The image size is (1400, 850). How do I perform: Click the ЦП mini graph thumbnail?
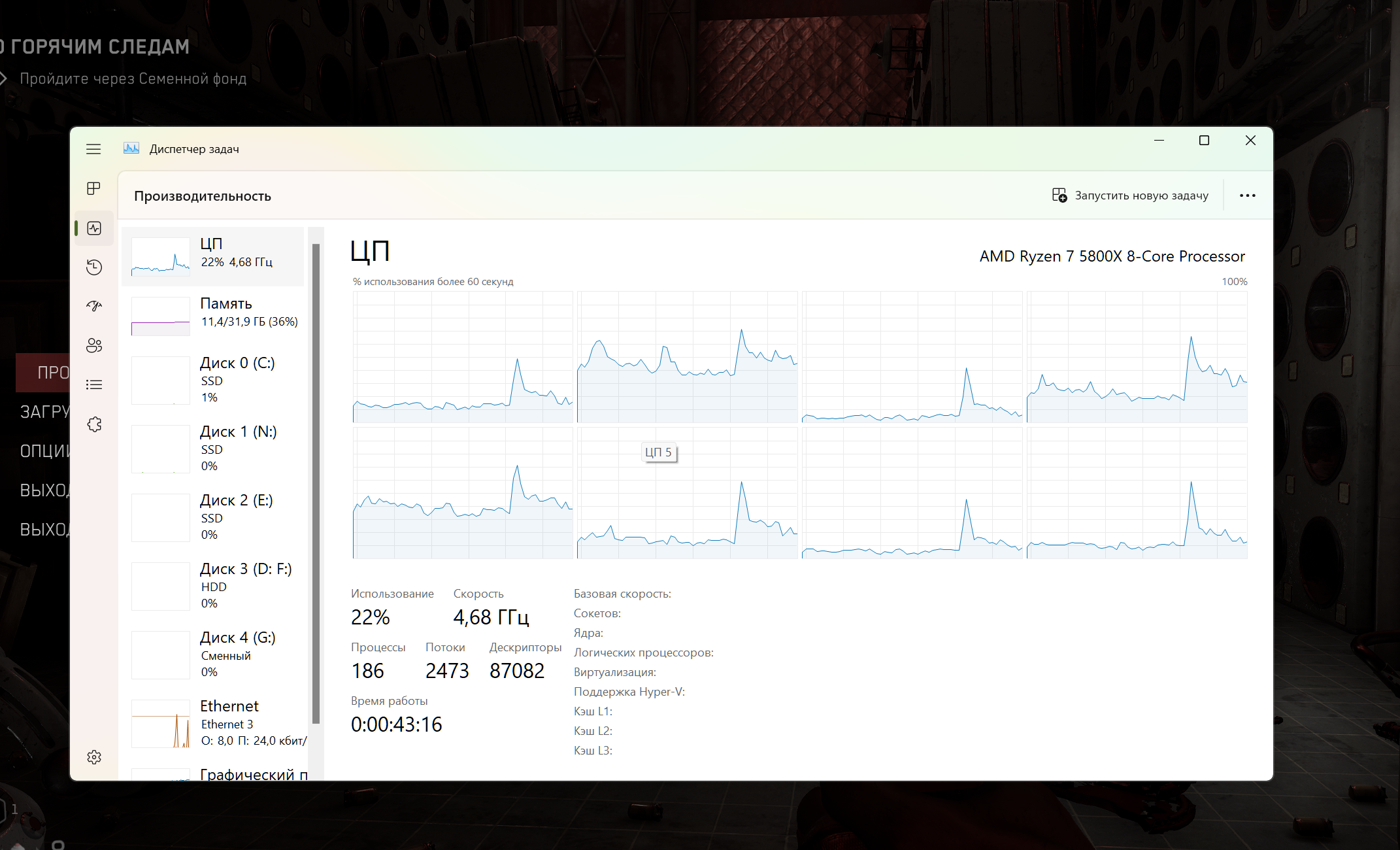tap(160, 256)
